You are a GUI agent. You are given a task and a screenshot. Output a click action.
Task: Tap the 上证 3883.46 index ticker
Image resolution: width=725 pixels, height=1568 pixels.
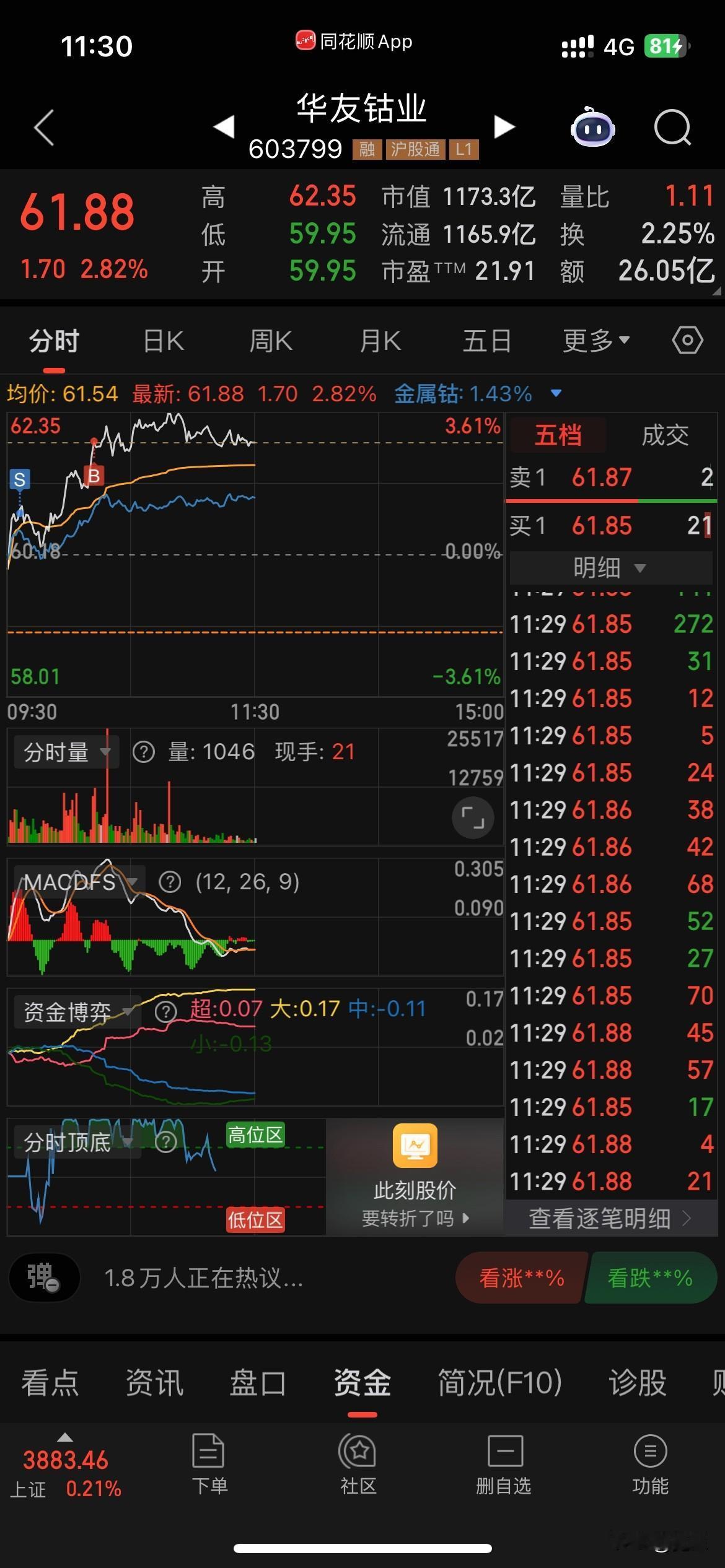click(66, 1466)
